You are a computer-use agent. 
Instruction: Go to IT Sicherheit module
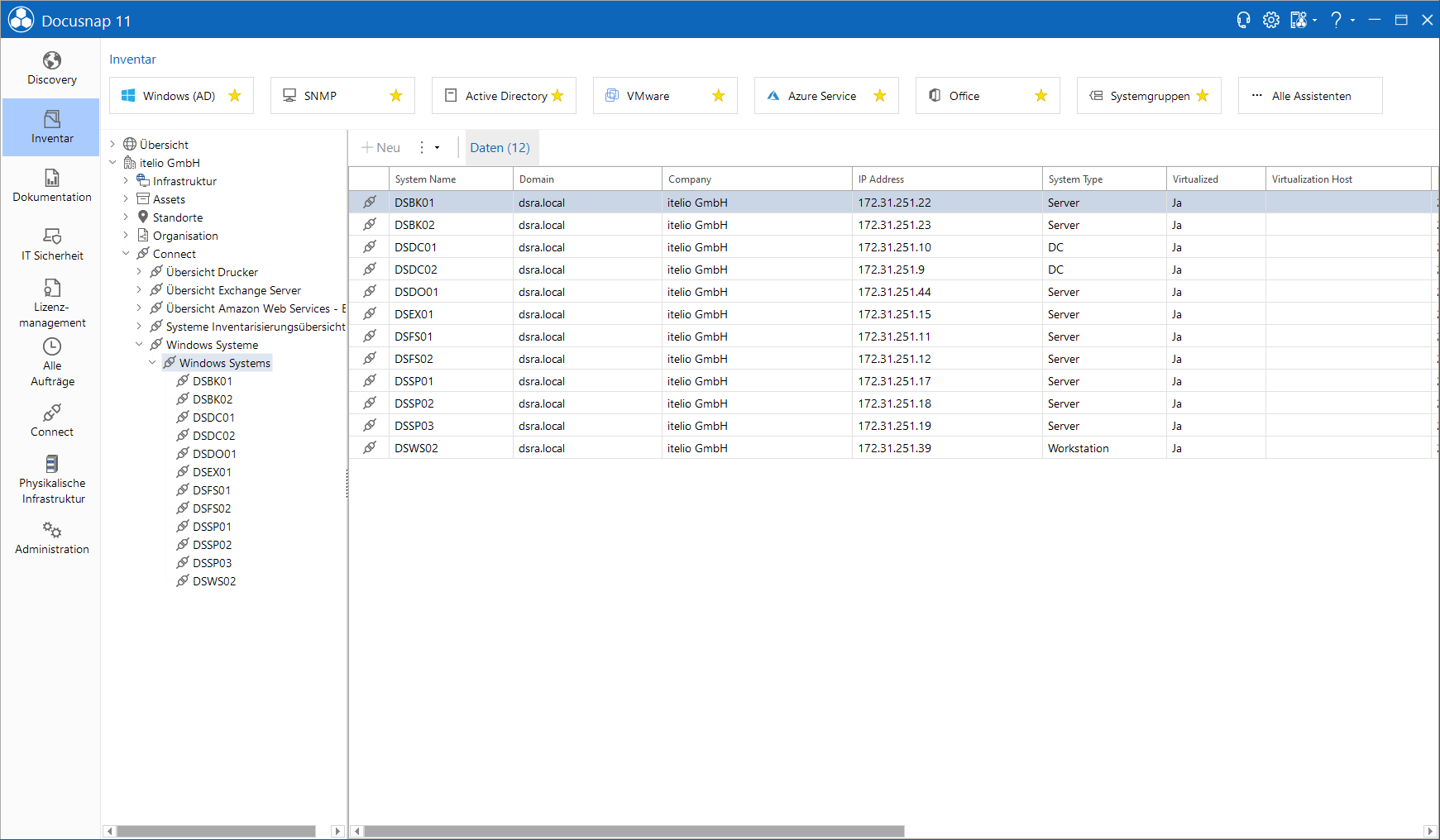(x=52, y=245)
